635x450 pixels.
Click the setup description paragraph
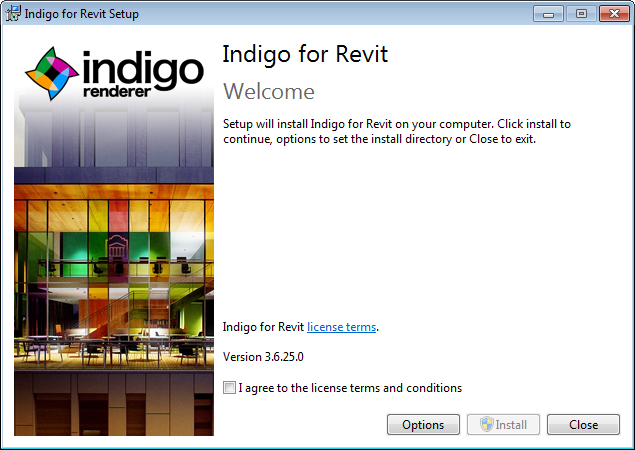397,131
